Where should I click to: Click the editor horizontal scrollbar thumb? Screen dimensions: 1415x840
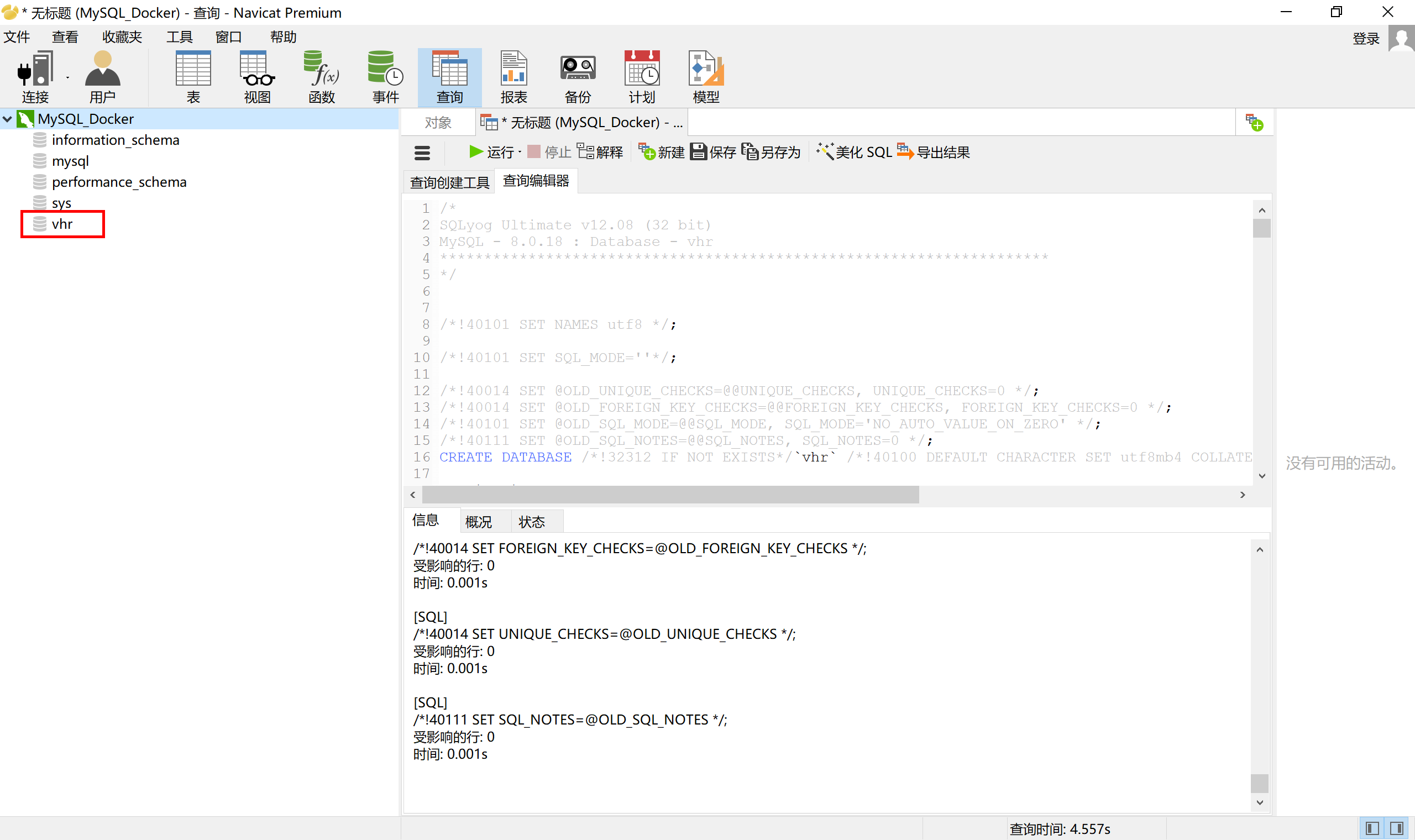point(670,495)
